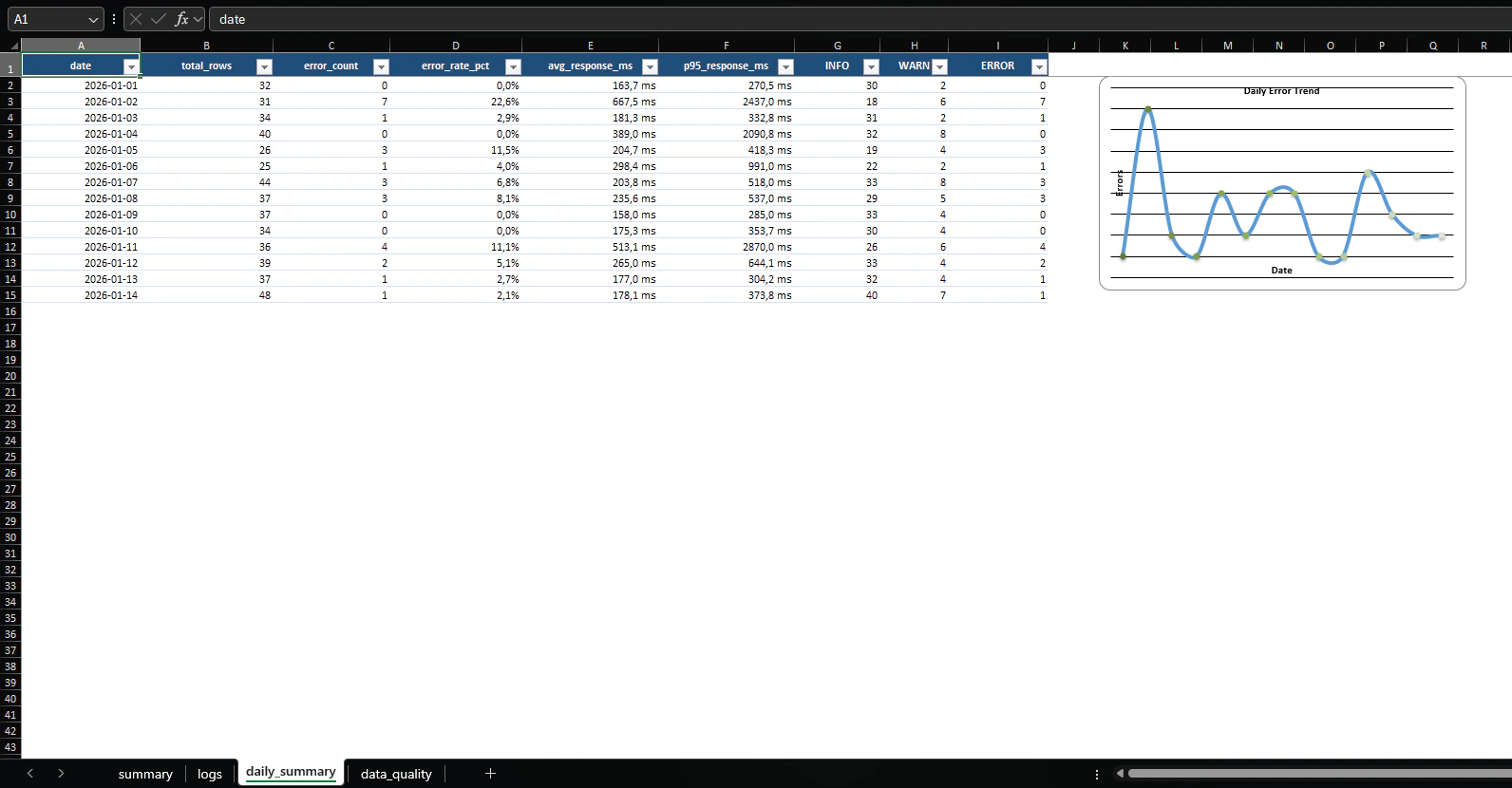Click cell with value 513,1 ms

click(x=590, y=247)
